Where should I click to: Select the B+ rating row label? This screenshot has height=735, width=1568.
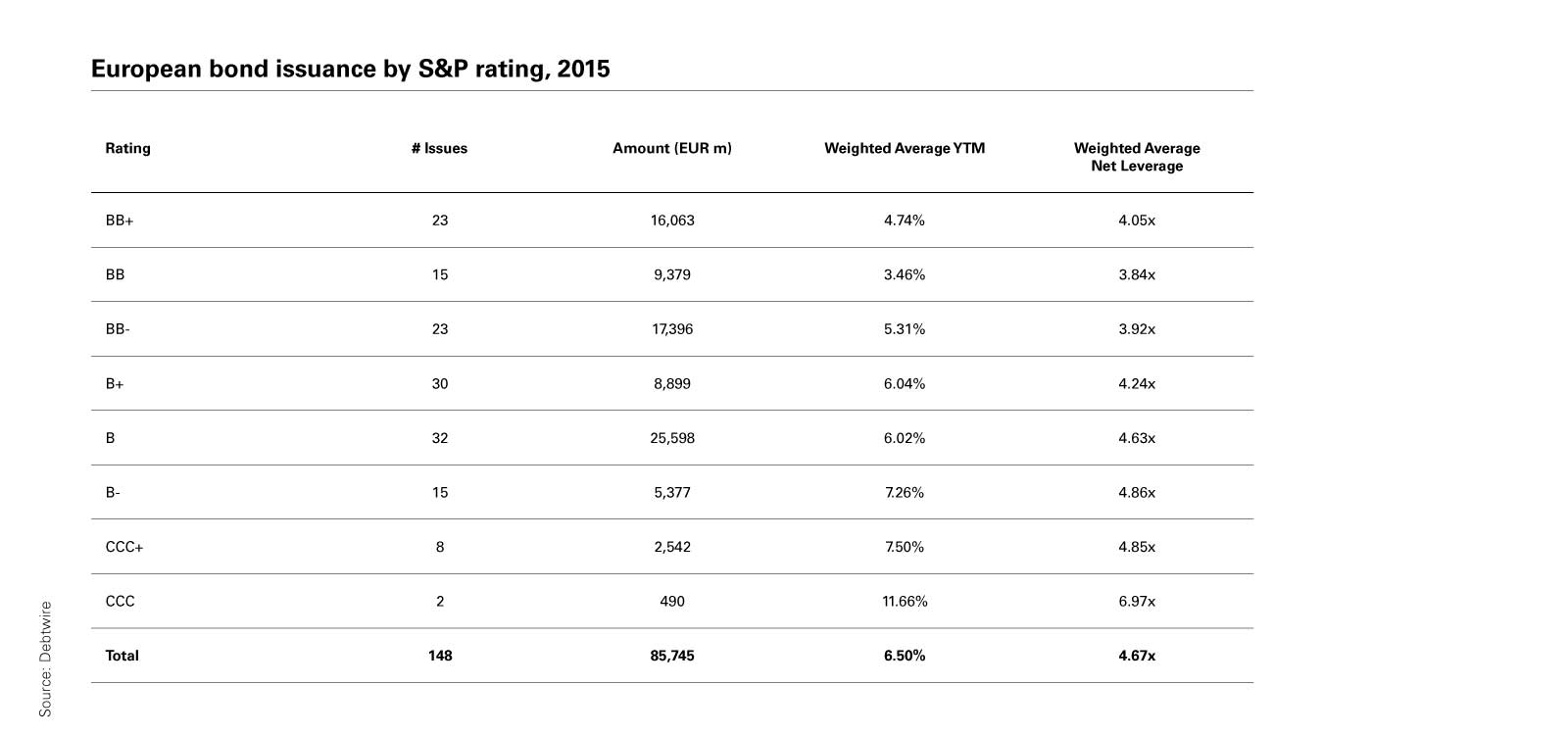115,384
